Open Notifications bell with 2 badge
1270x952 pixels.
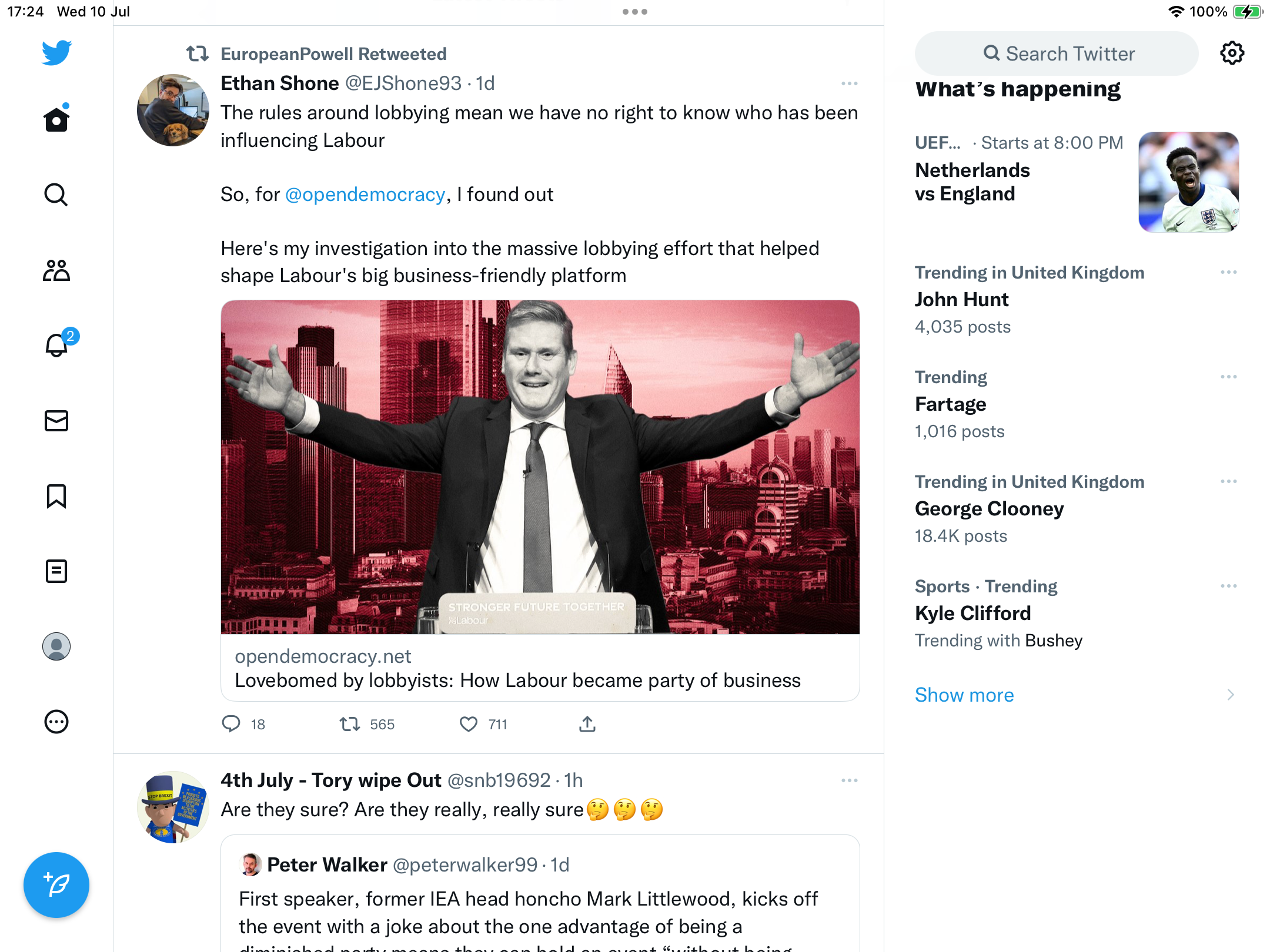56,345
